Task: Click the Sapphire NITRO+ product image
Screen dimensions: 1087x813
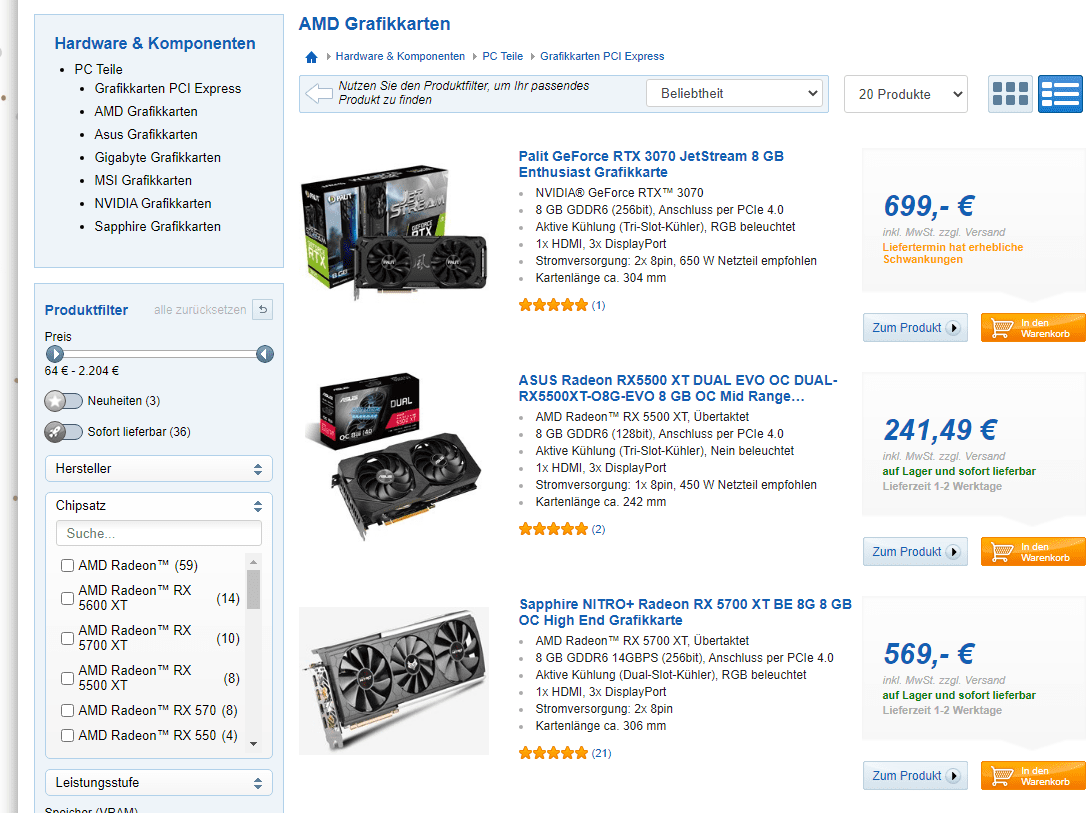Action: pos(394,681)
